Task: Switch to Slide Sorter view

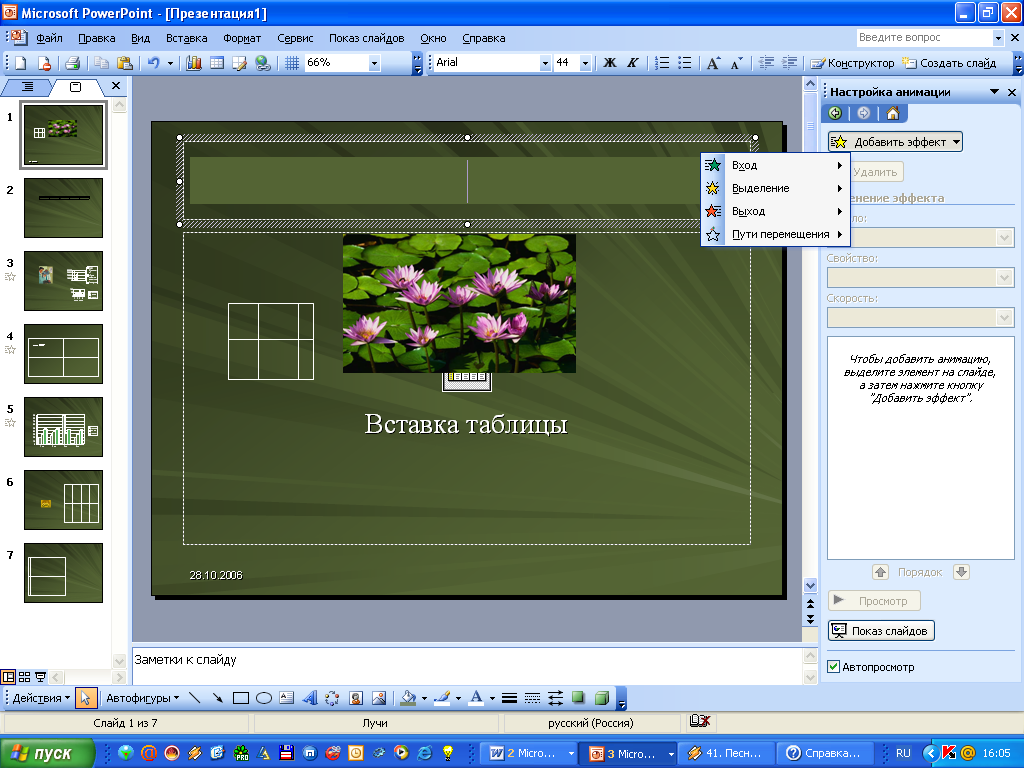Action: coord(24,677)
